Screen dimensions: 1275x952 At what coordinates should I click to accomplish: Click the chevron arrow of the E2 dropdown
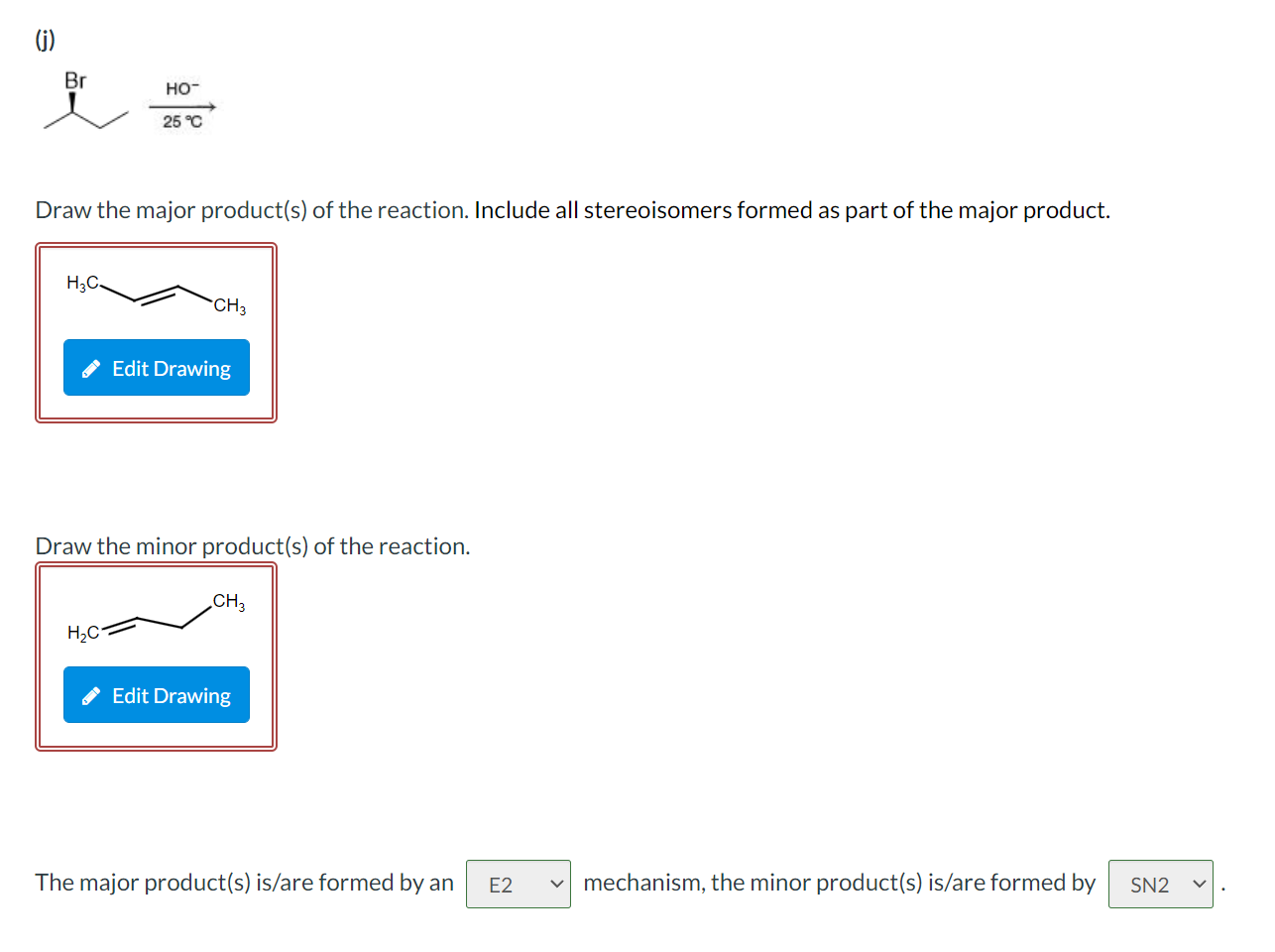coord(557,885)
